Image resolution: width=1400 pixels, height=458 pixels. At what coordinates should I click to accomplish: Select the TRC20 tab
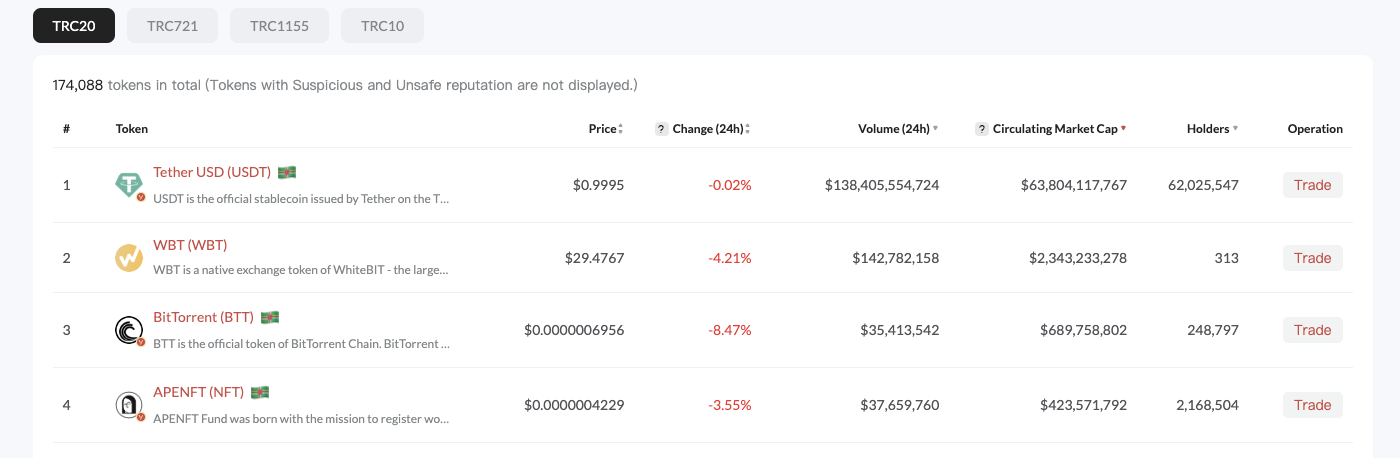(74, 26)
